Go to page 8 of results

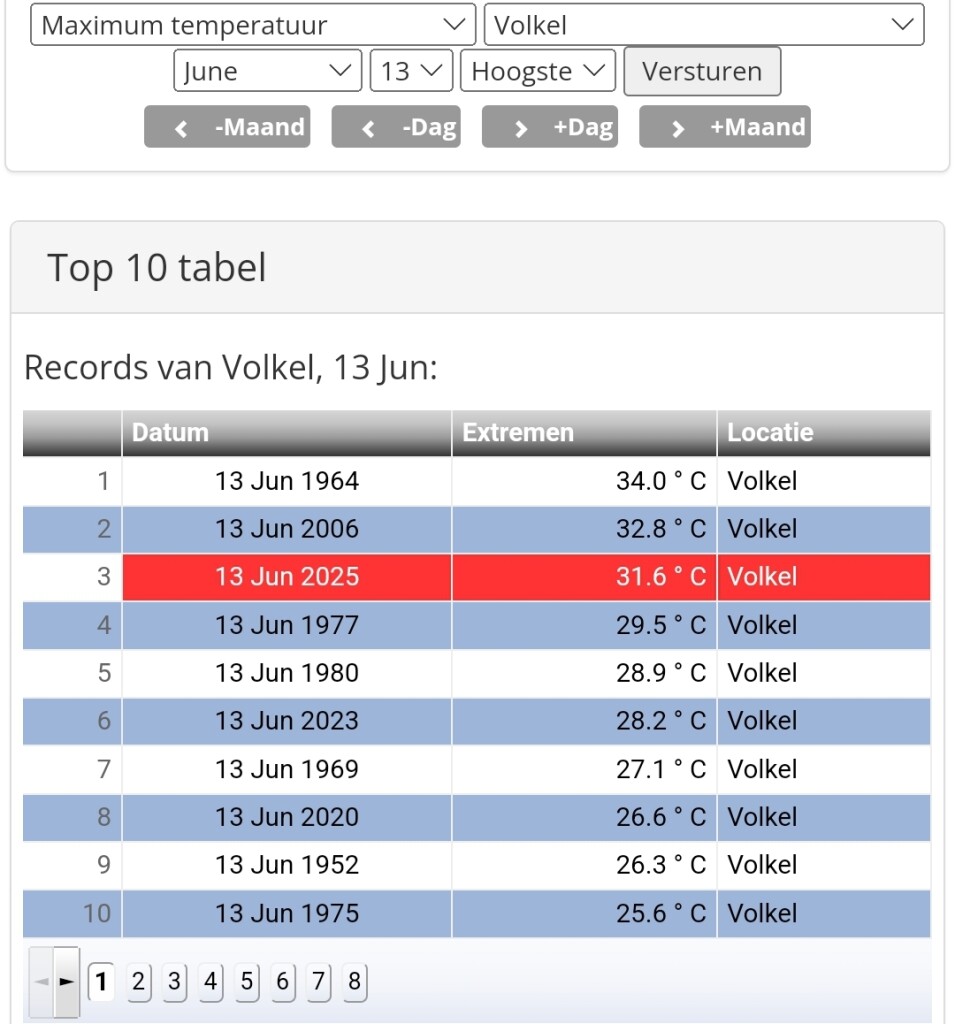pos(354,982)
